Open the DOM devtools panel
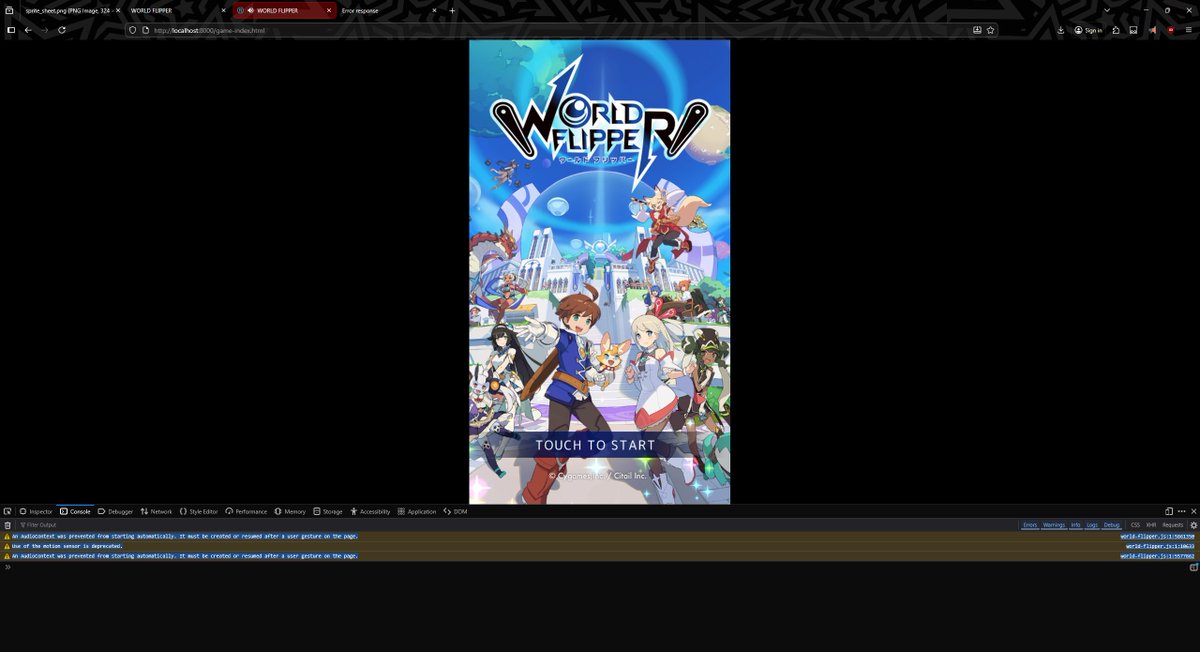 click(455, 511)
